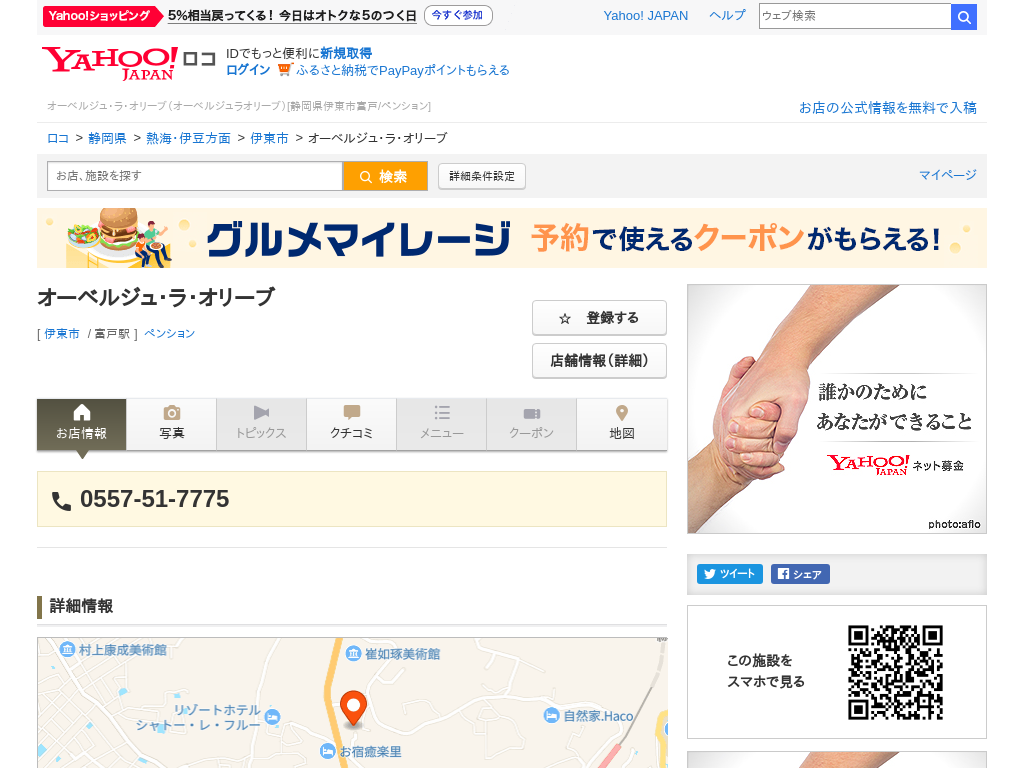Click the phone number 0557-51-7775
The width and height of the screenshot is (1024, 768).
155,500
